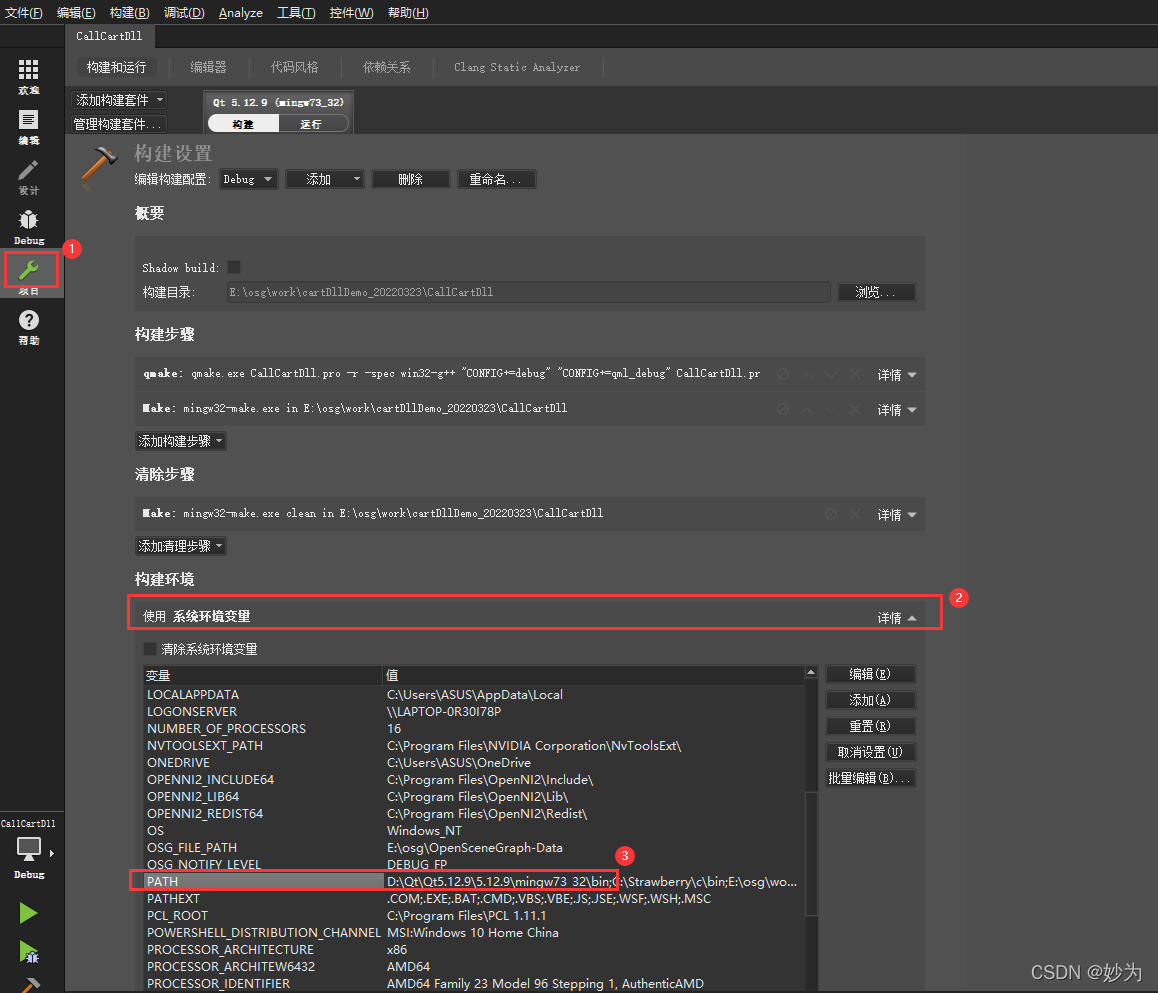Click the 删除 configuration button
The height and width of the screenshot is (993, 1158).
[411, 179]
